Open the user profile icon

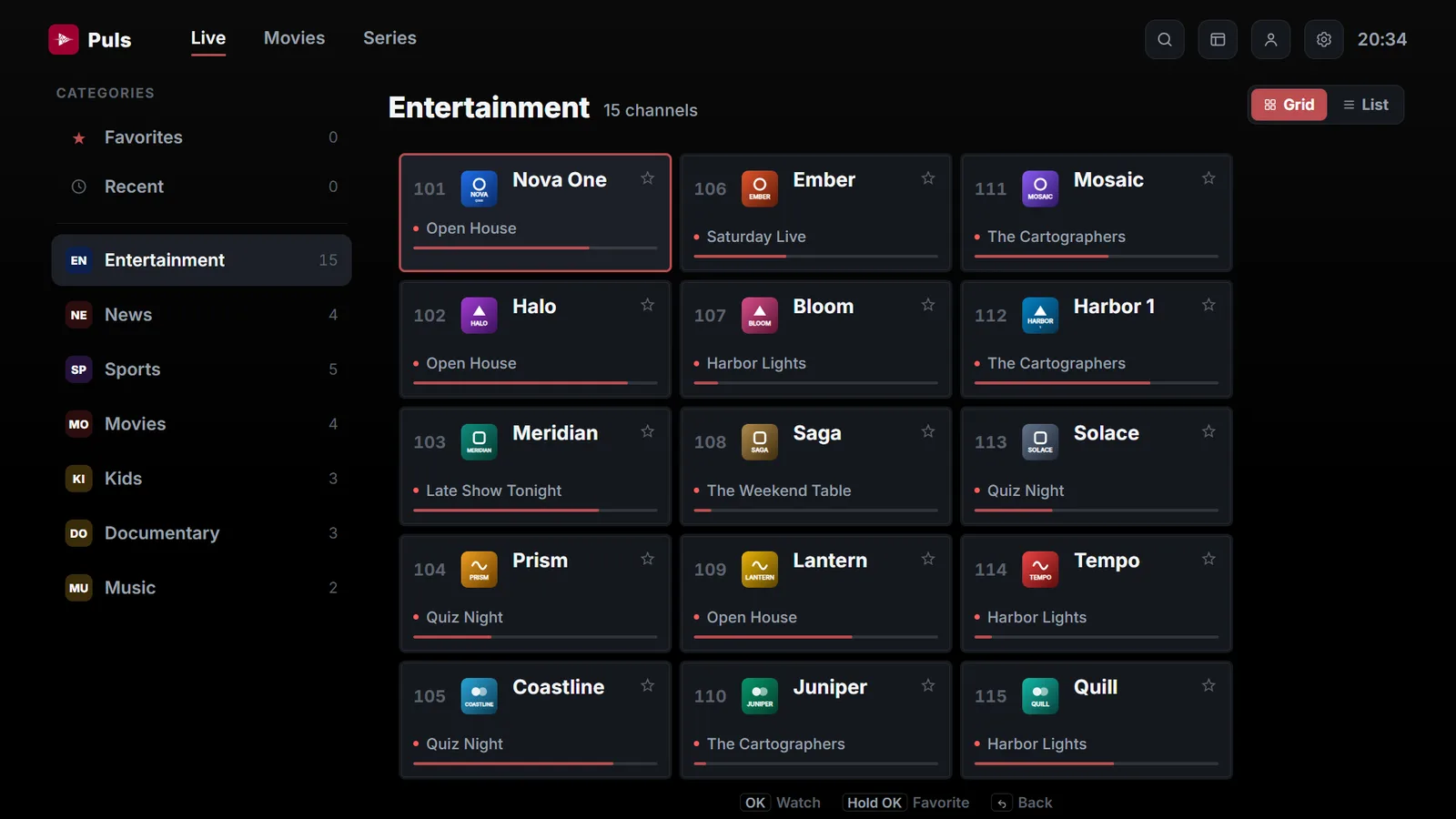click(x=1270, y=39)
